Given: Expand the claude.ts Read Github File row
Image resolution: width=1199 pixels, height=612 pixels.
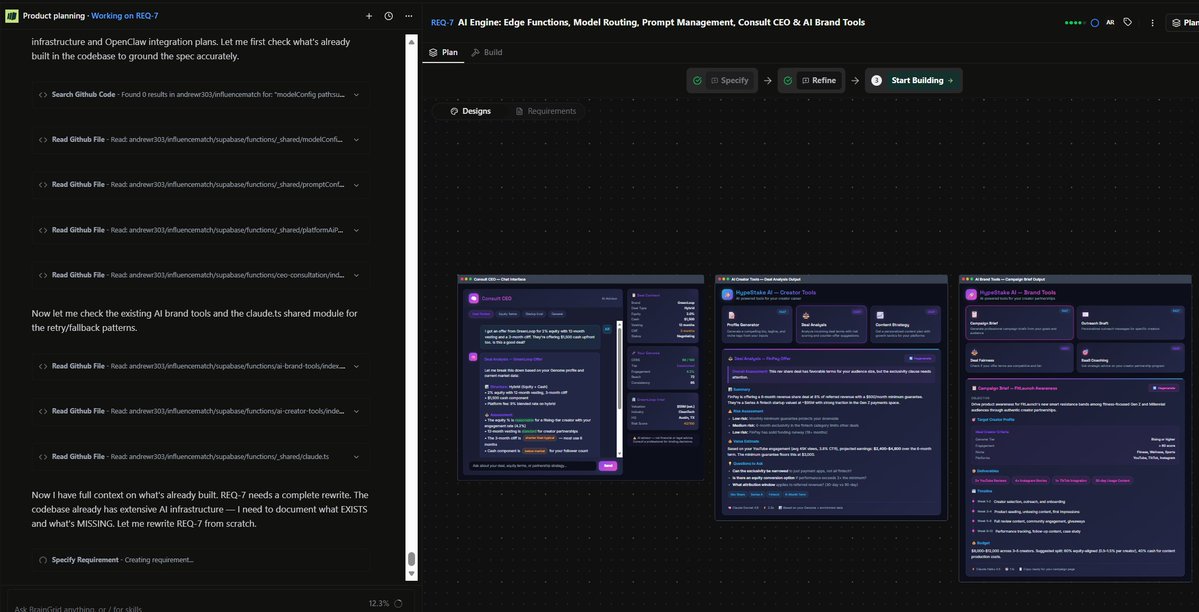Looking at the screenshot, I should point(356,457).
